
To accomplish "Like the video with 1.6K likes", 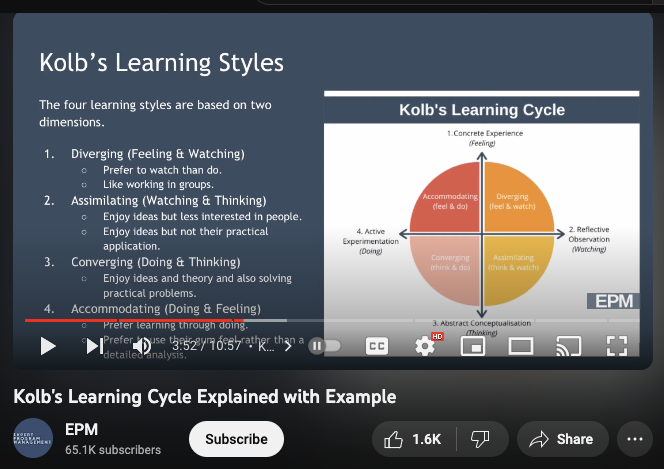I will pos(414,439).
